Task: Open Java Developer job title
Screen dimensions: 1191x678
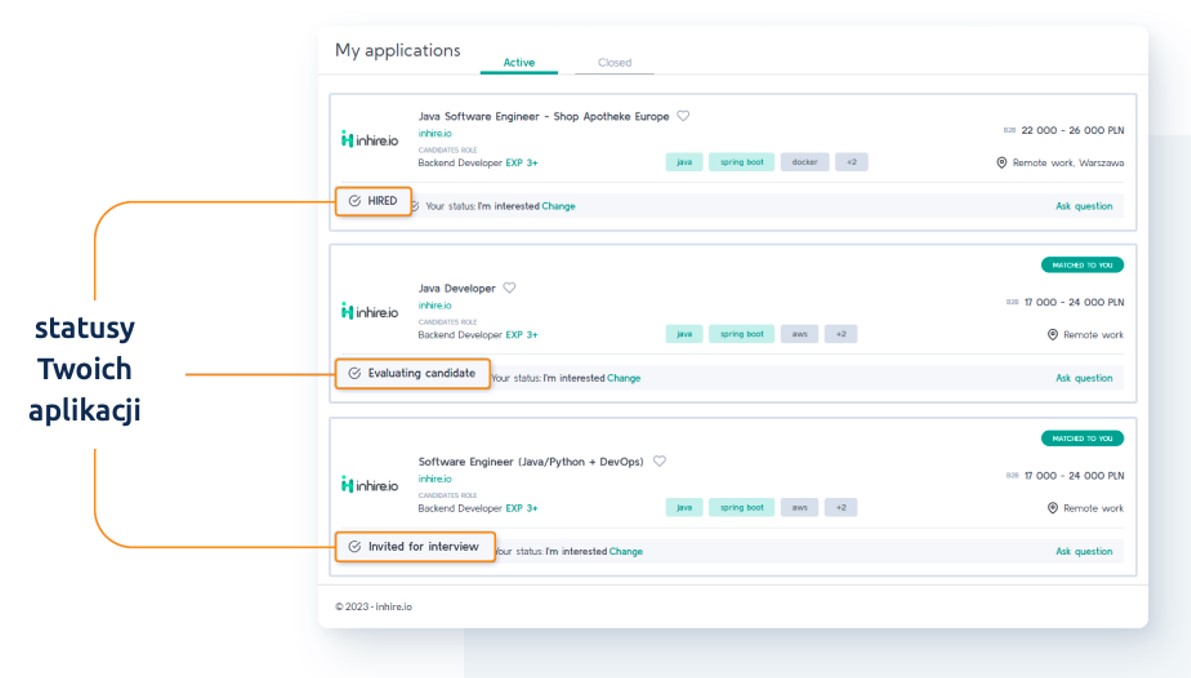Action: [457, 288]
